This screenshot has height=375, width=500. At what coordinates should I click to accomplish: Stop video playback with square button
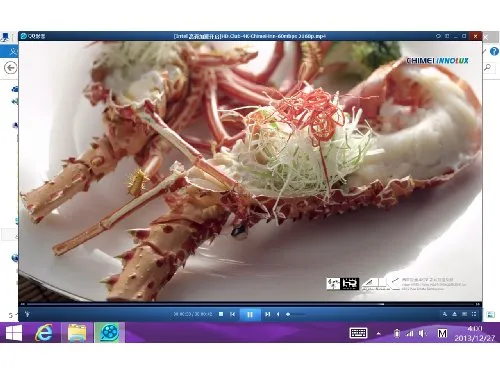point(221,314)
